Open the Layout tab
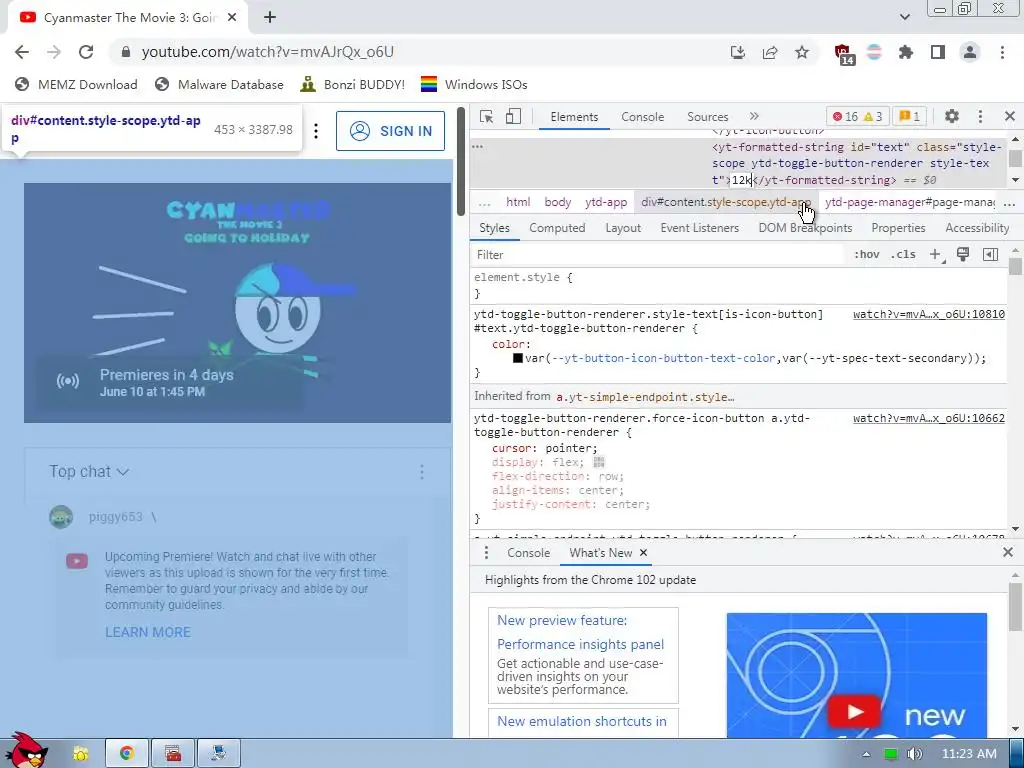The height and width of the screenshot is (768, 1024). pos(623,228)
